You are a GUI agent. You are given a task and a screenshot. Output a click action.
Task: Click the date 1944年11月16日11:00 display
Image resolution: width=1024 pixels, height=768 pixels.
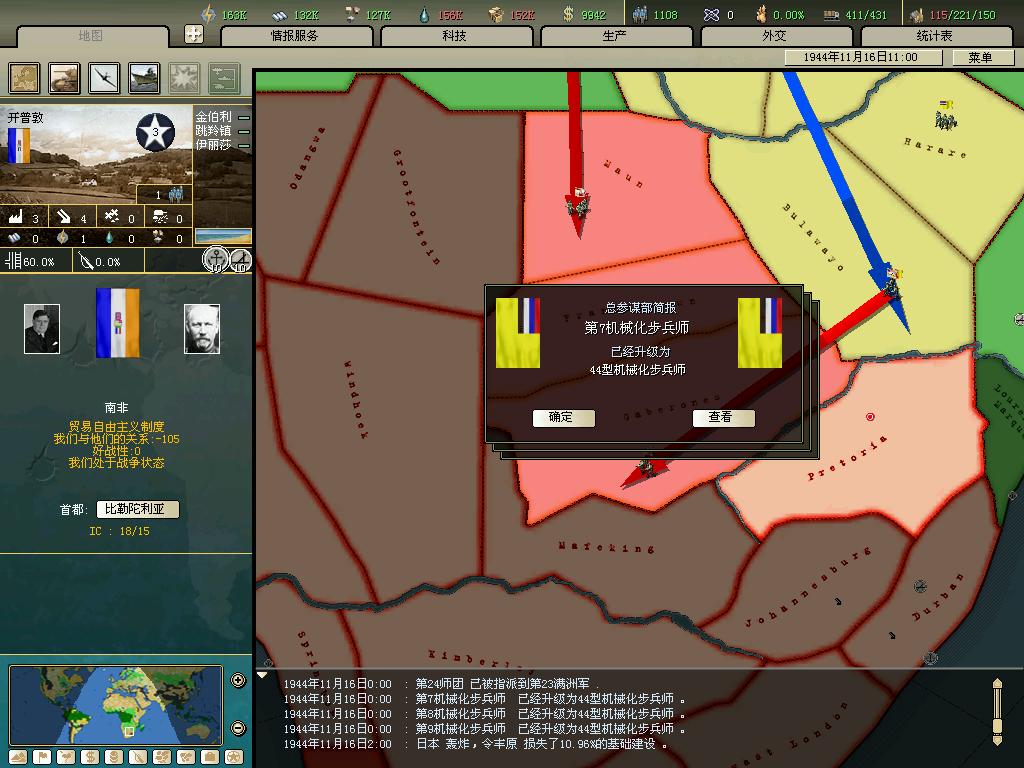(863, 57)
